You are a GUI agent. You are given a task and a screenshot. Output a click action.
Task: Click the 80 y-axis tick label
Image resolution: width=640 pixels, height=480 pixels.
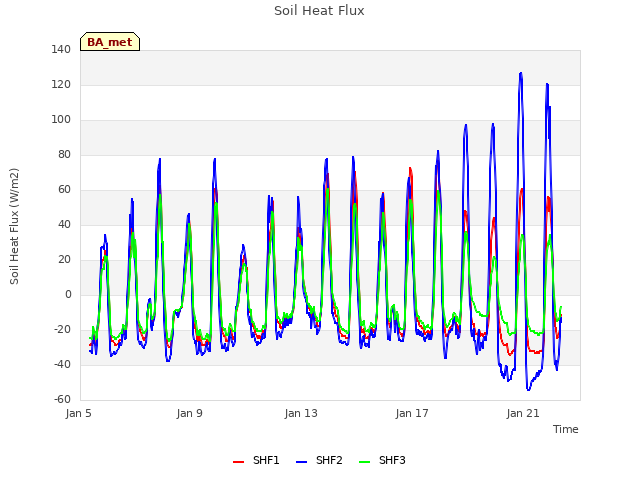coord(64,154)
